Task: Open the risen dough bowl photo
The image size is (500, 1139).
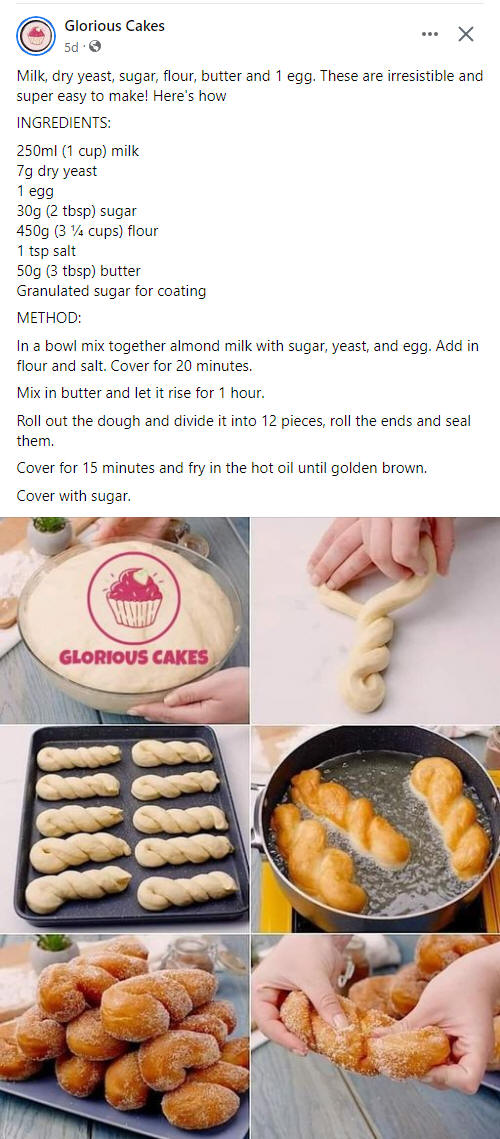Action: click(x=124, y=620)
